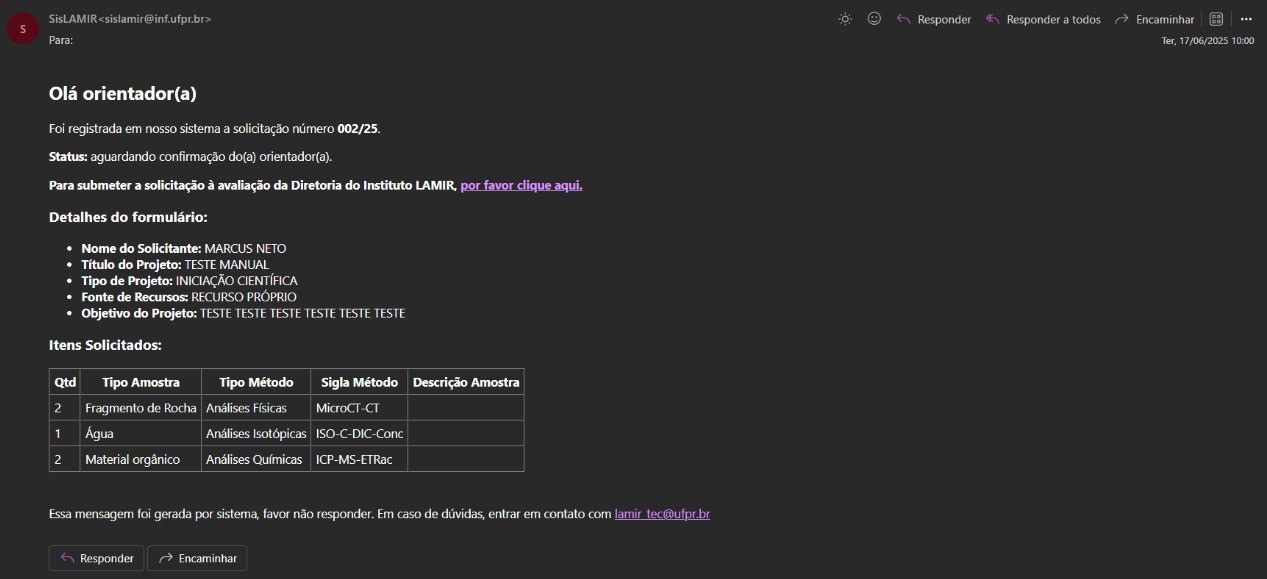Click the 'Sigla Método' column header

click(359, 382)
